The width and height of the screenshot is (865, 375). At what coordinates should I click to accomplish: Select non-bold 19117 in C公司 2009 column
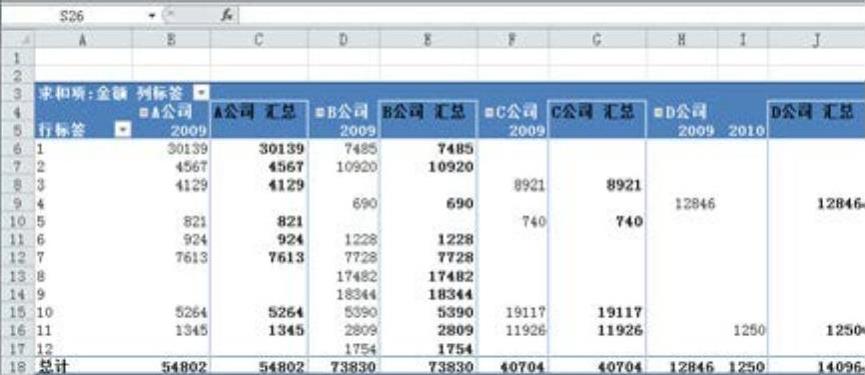click(525, 312)
